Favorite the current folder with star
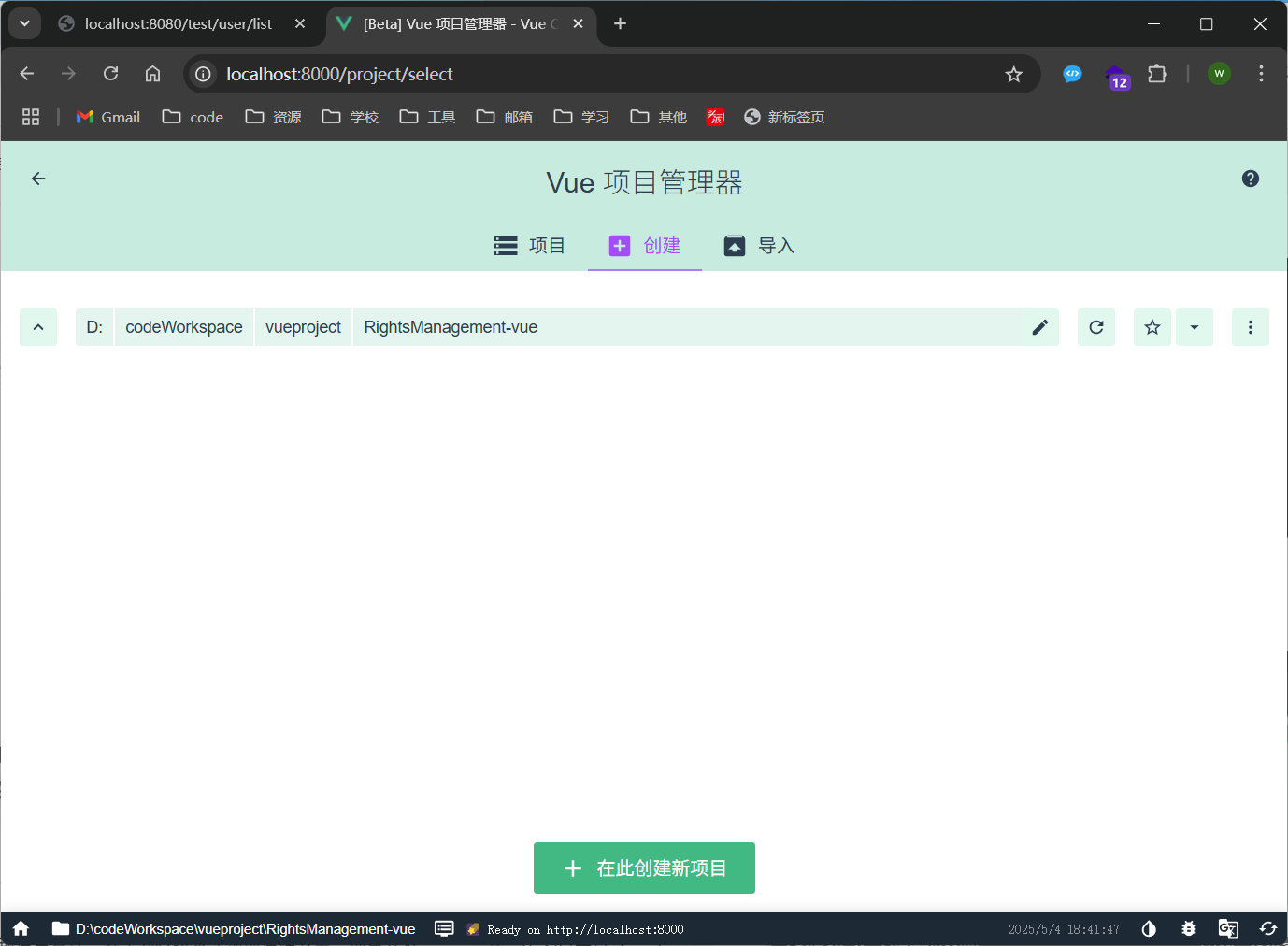 [x=1152, y=327]
